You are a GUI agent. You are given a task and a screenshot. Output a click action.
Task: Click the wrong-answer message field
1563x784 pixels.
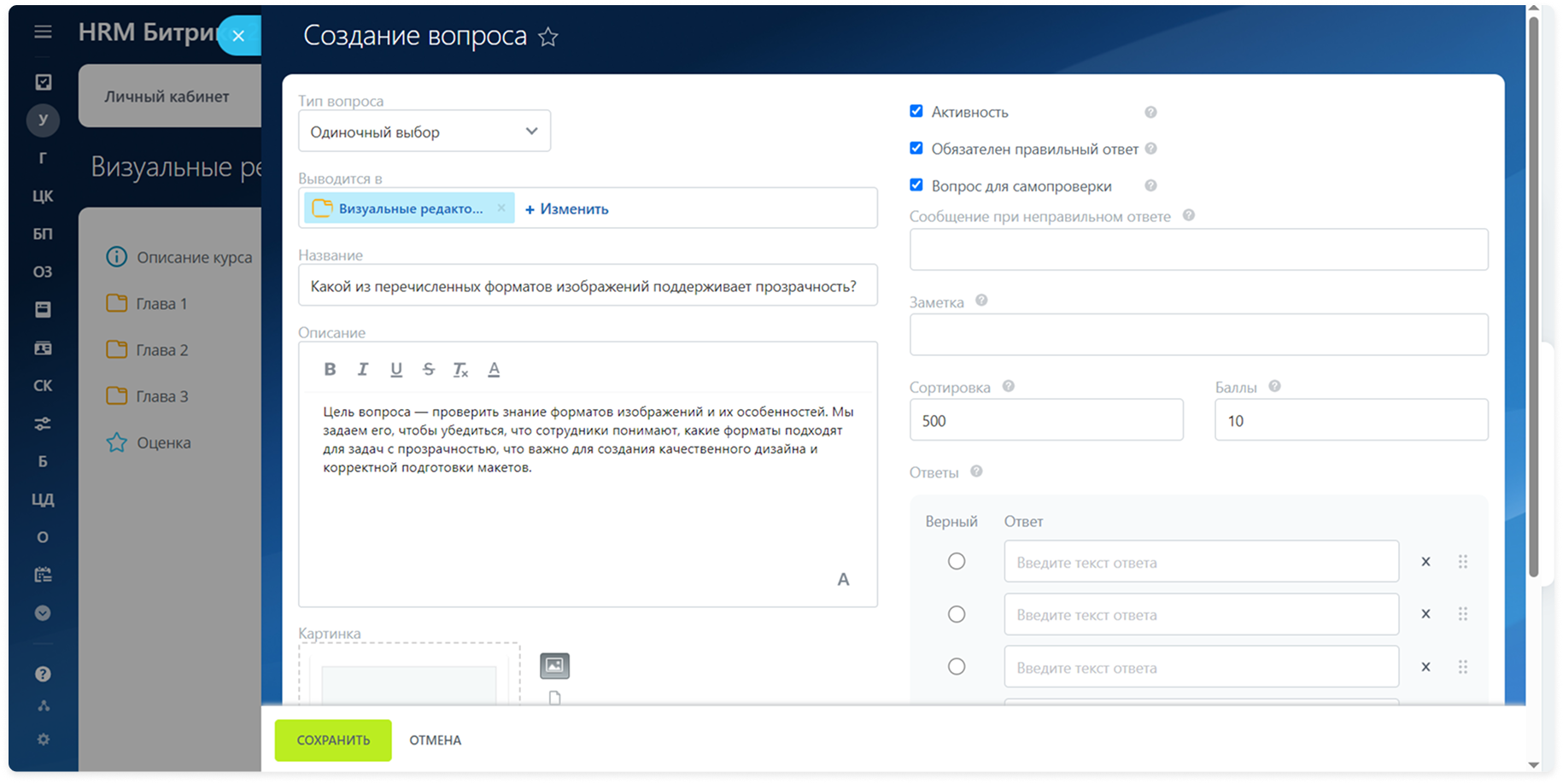1198,249
